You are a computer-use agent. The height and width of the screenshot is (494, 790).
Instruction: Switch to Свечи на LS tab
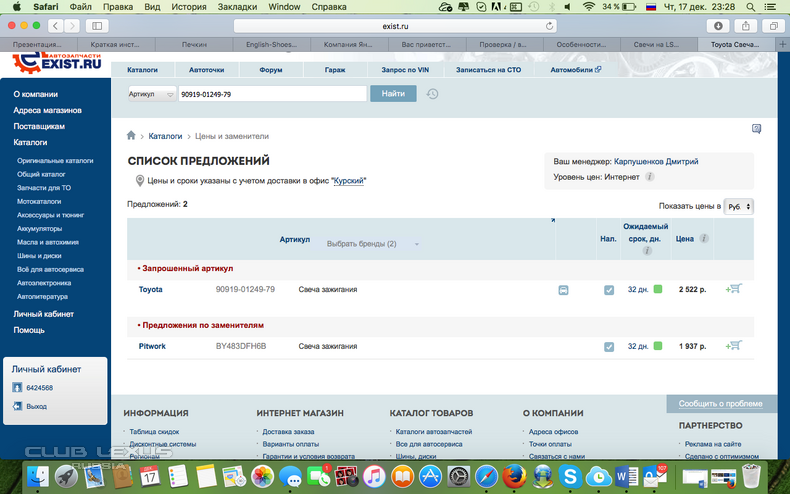pos(659,44)
